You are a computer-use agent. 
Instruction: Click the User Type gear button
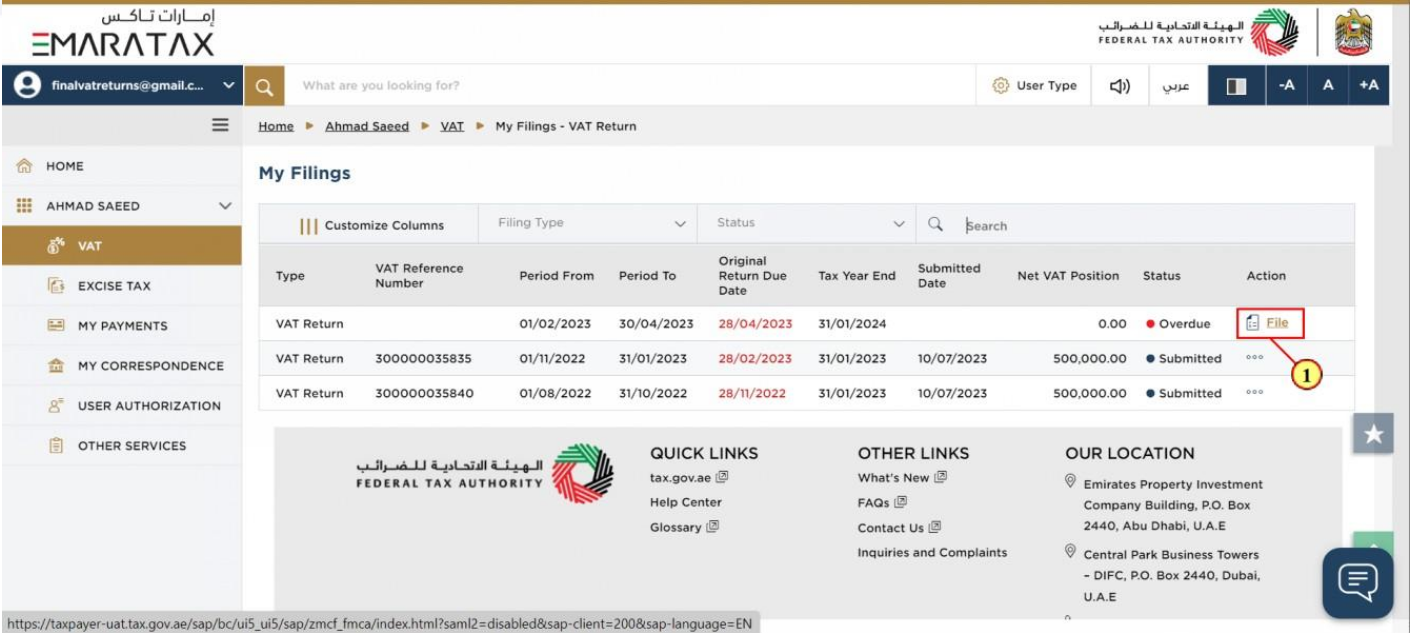(1034, 86)
